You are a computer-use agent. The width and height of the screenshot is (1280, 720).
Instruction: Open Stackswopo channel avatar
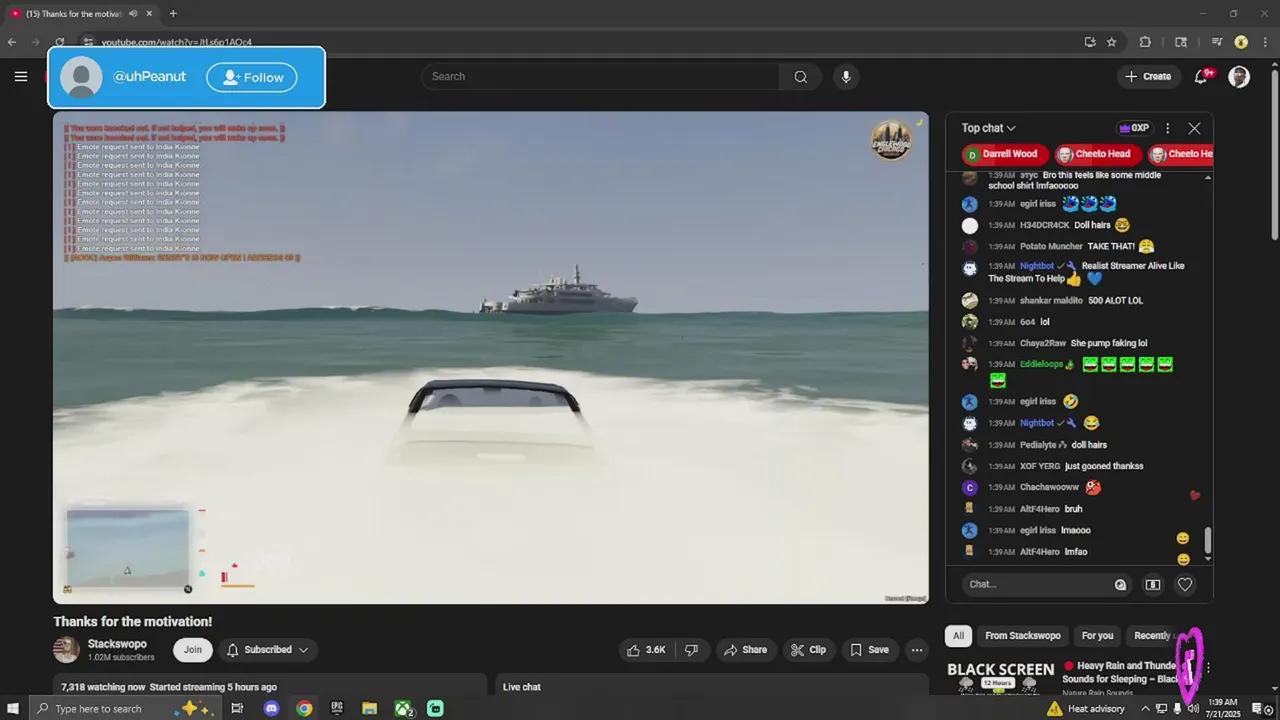click(x=66, y=650)
